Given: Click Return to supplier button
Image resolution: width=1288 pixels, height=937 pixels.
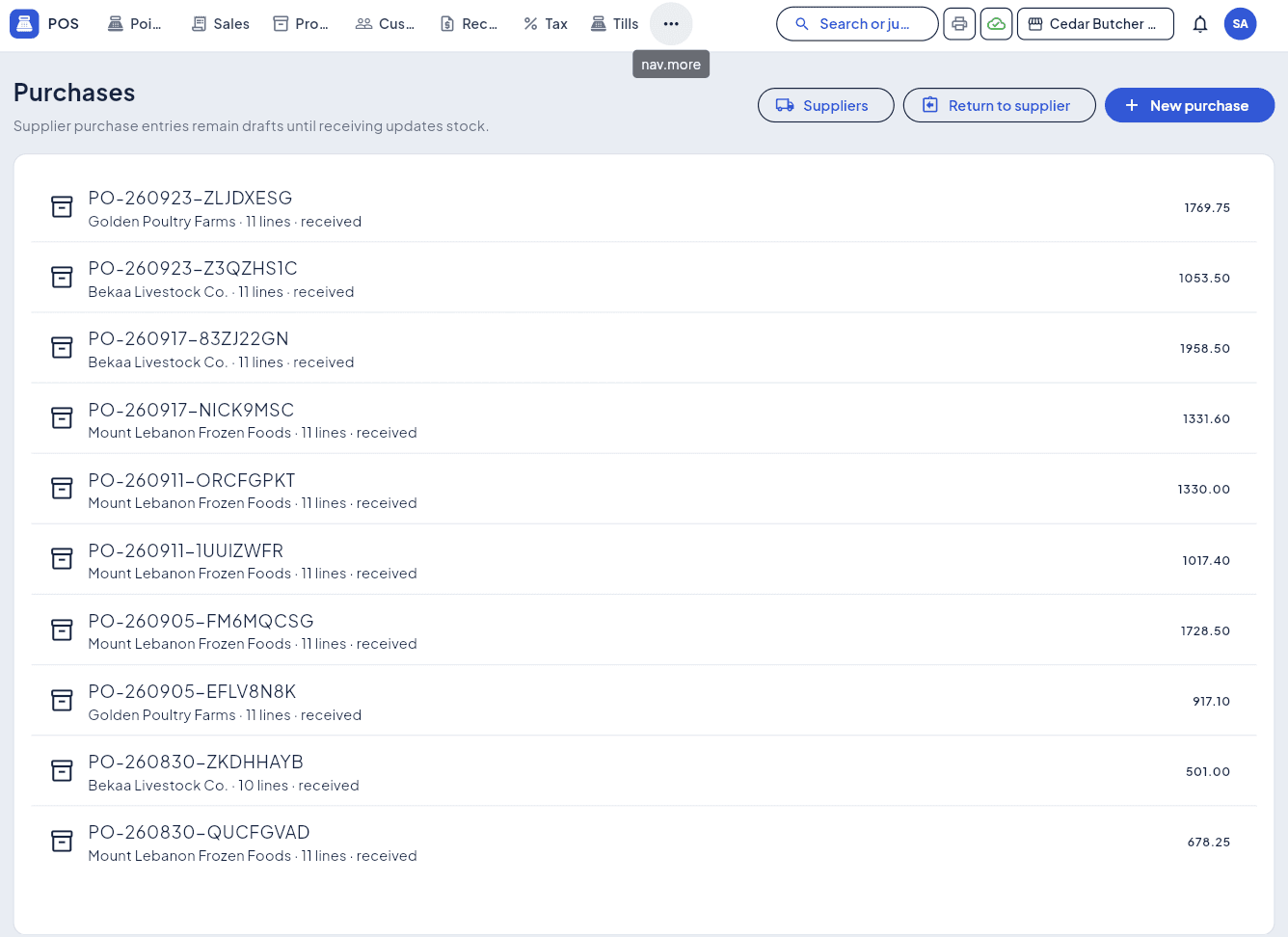Looking at the screenshot, I should (1000, 105).
